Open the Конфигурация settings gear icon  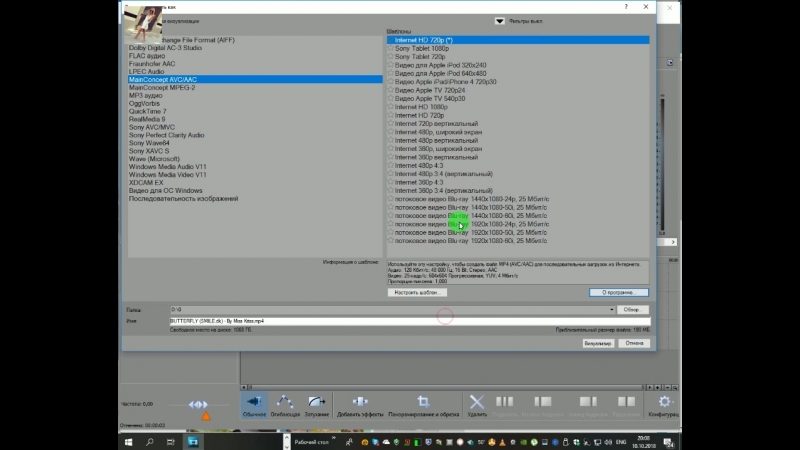click(x=665, y=402)
